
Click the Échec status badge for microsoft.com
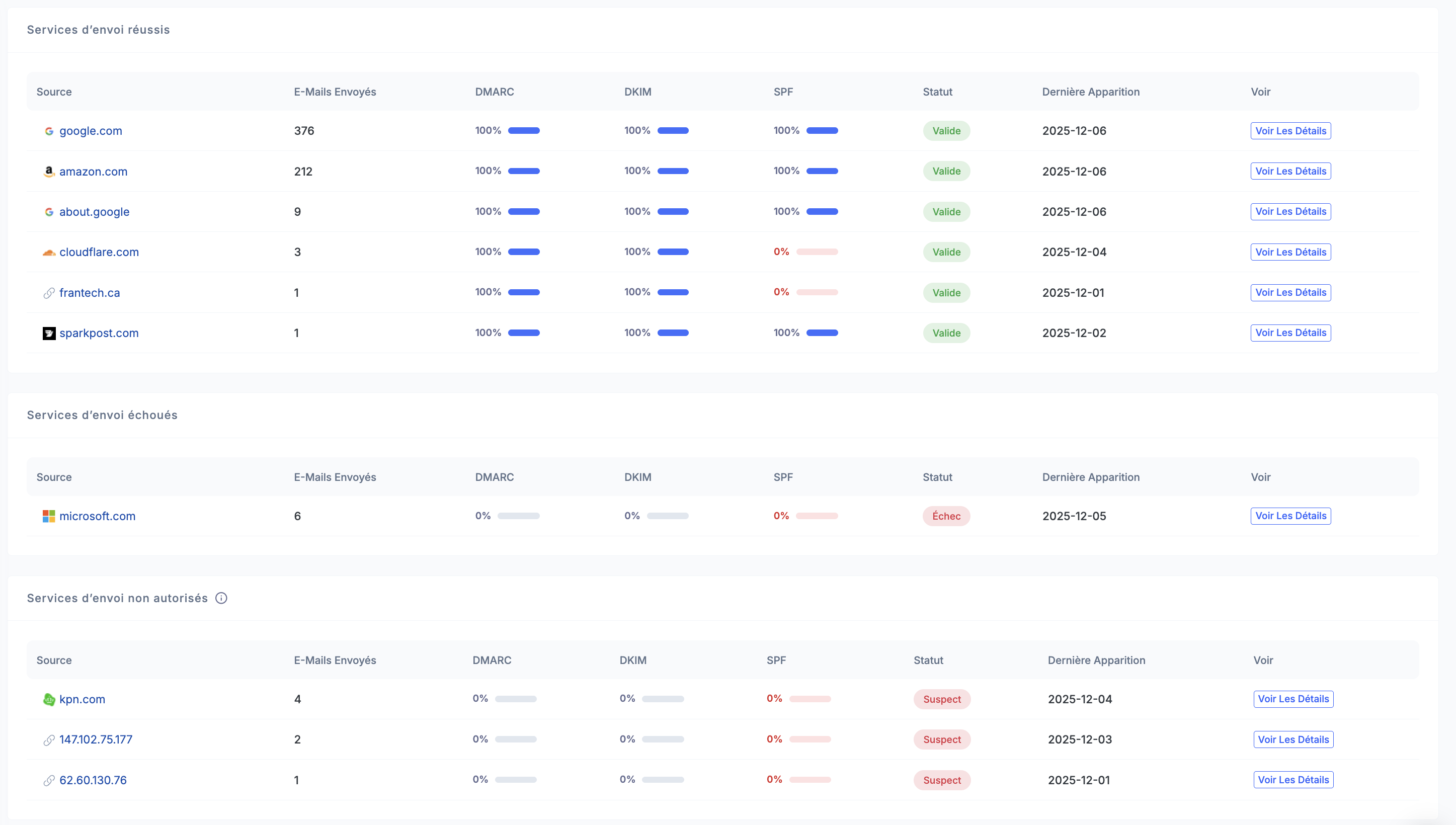(x=946, y=516)
